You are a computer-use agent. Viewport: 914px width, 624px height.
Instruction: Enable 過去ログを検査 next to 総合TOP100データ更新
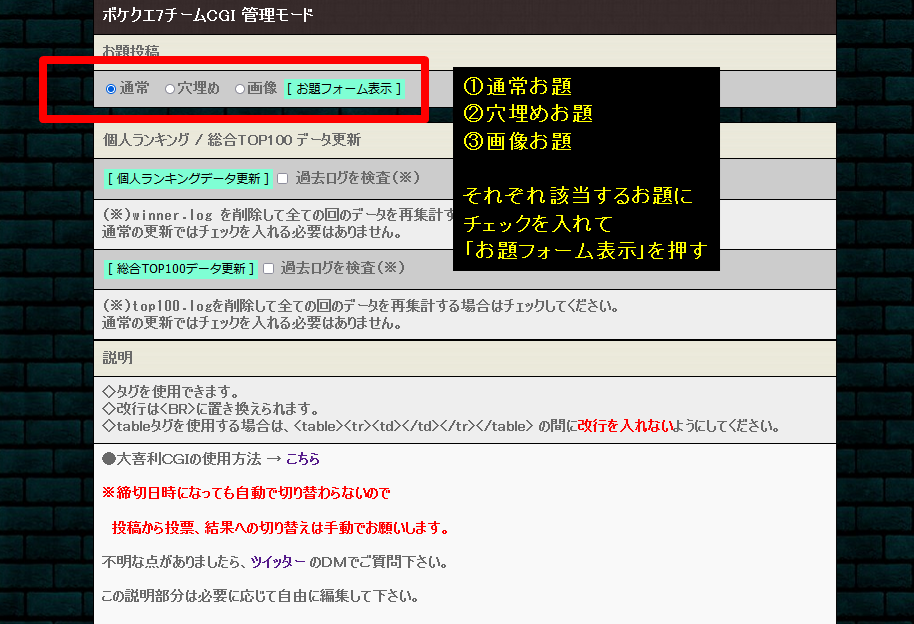click(x=268, y=269)
